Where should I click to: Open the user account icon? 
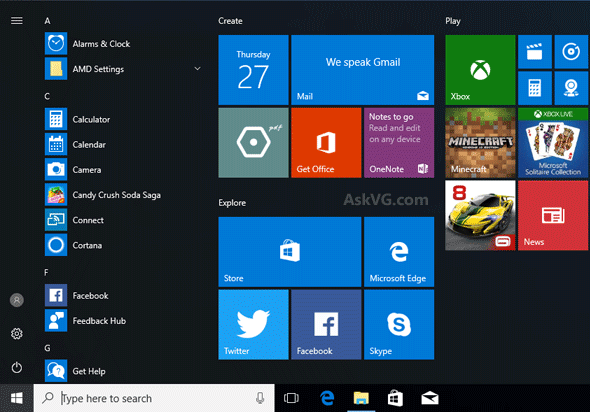pyautogui.click(x=17, y=300)
